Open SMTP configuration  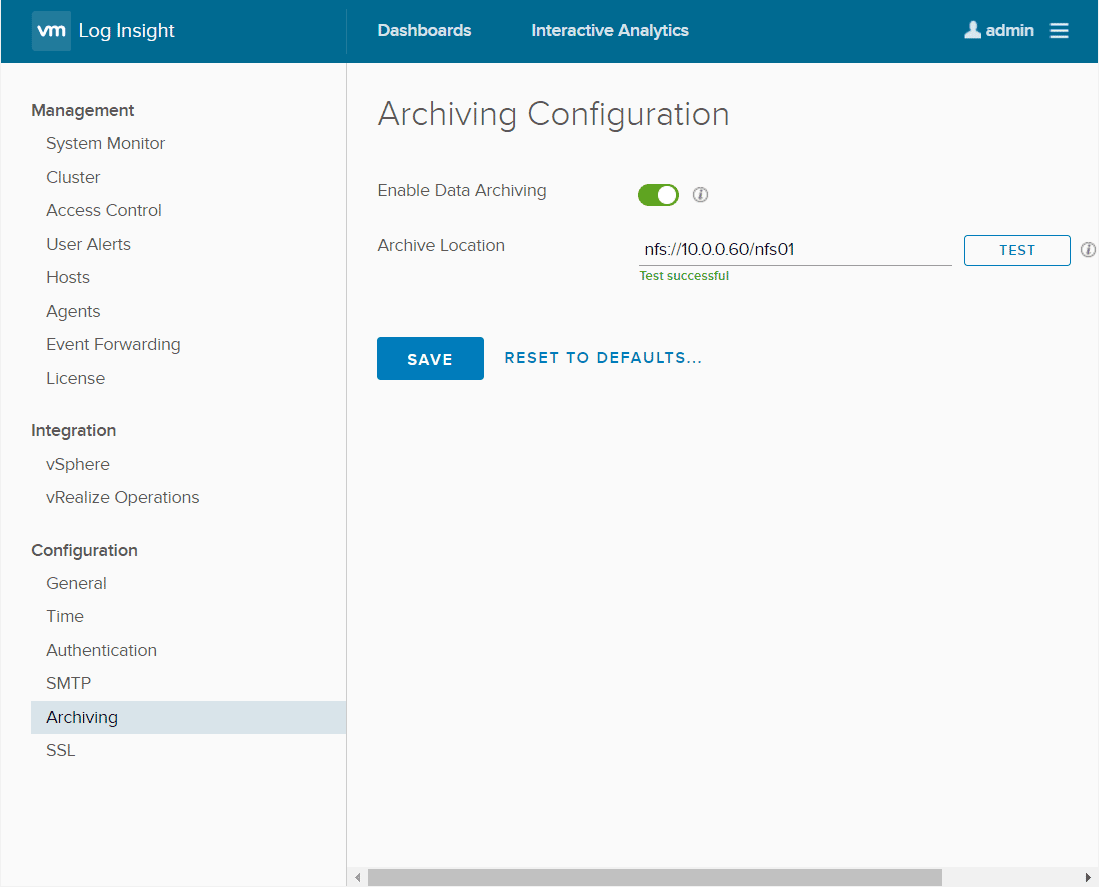pos(69,683)
